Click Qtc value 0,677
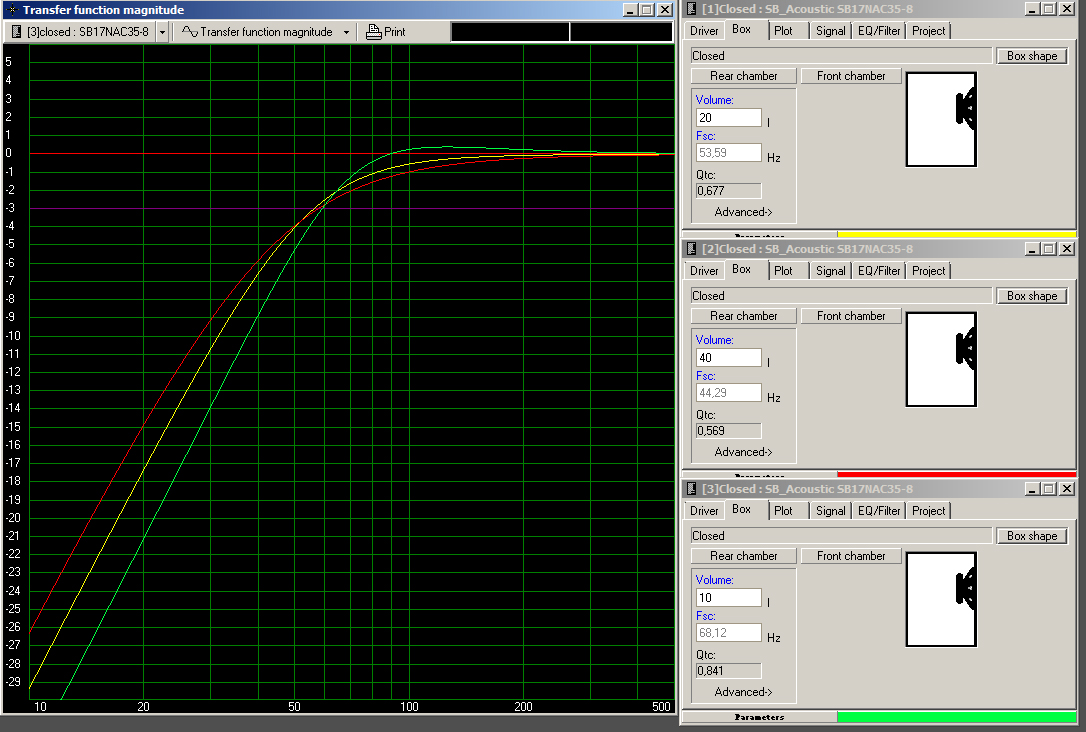Screen dimensions: 1086x732 click(729, 190)
